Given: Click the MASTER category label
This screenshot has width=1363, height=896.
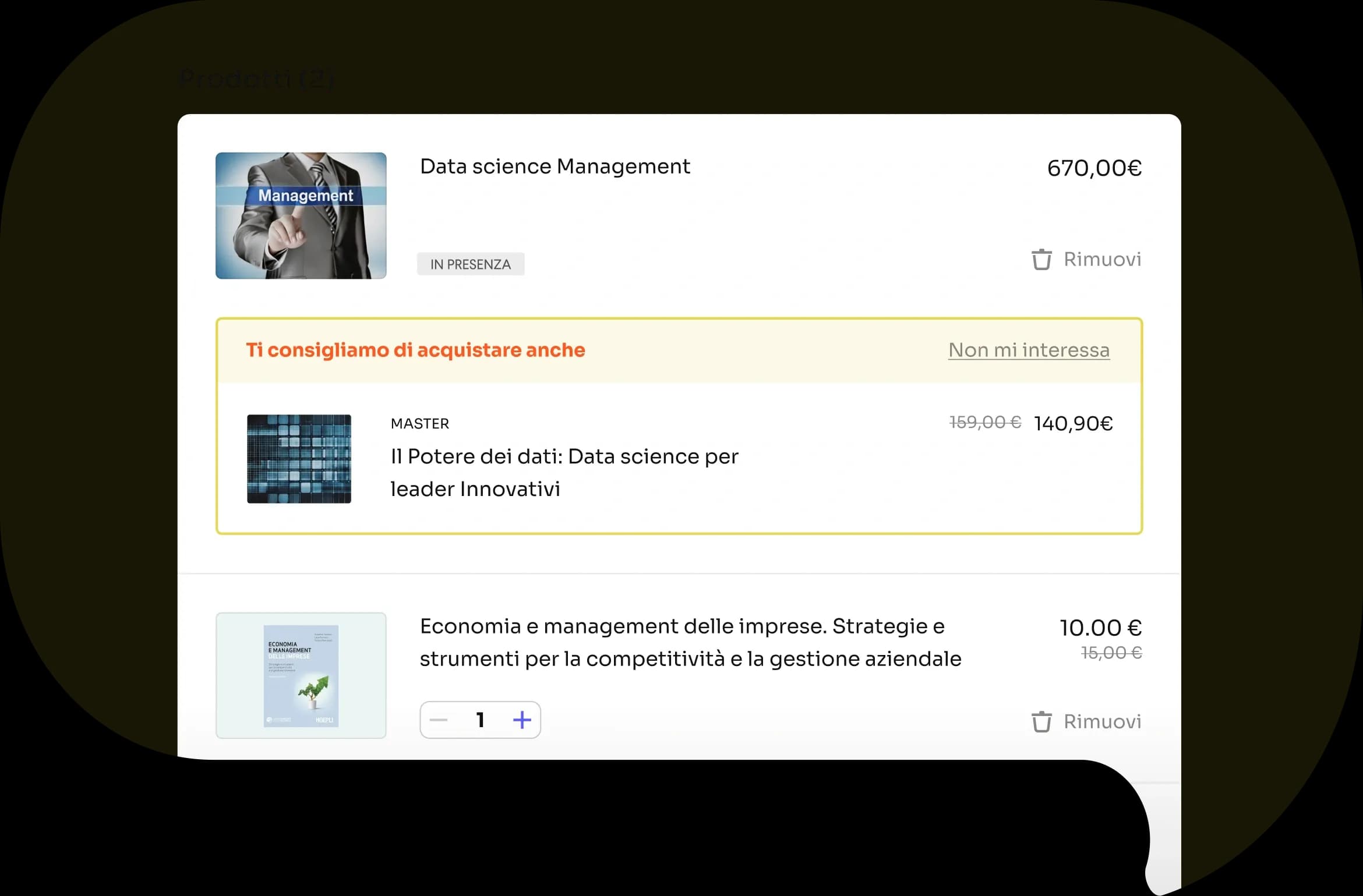Looking at the screenshot, I should [419, 424].
